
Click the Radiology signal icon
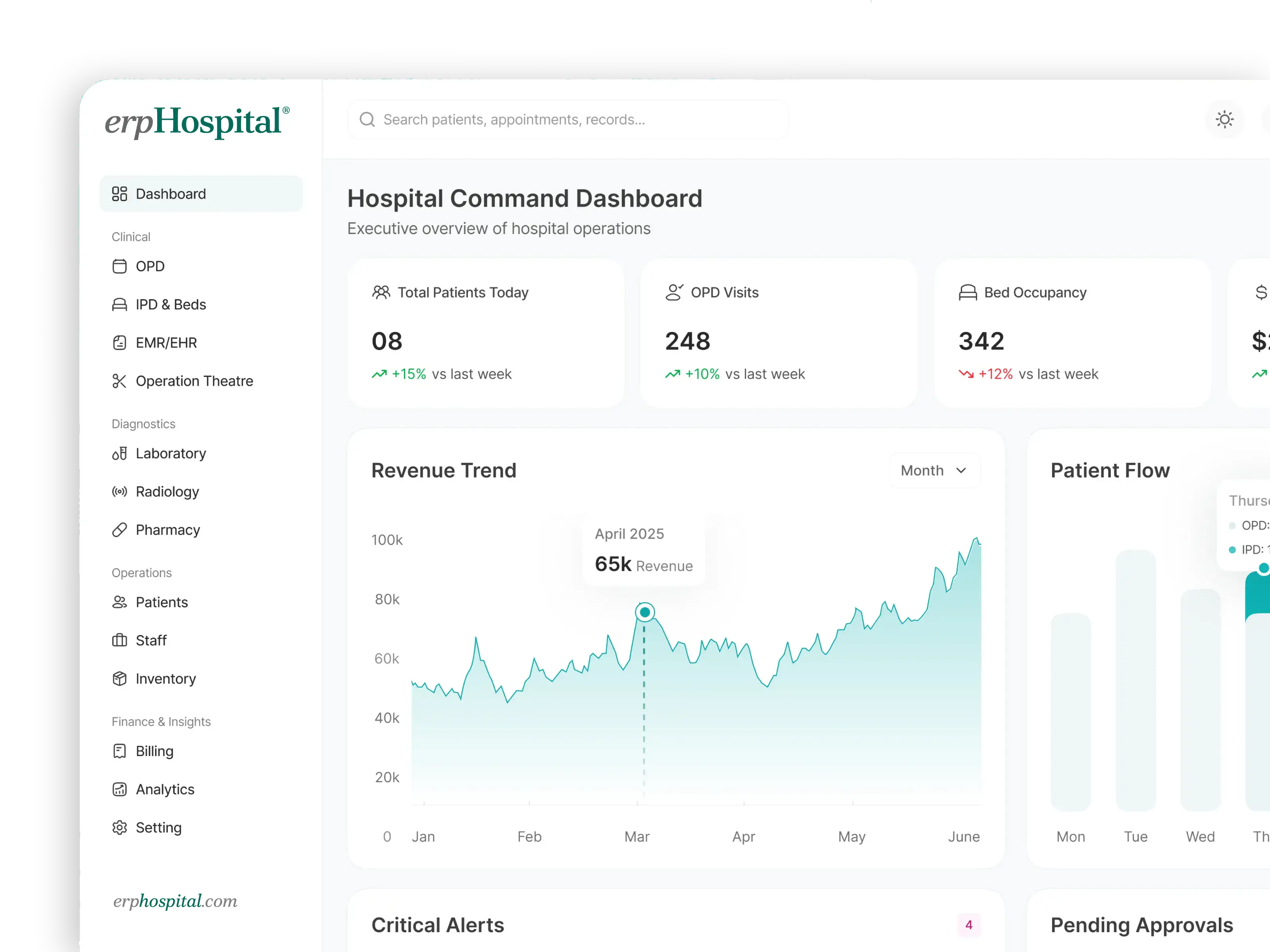(119, 492)
